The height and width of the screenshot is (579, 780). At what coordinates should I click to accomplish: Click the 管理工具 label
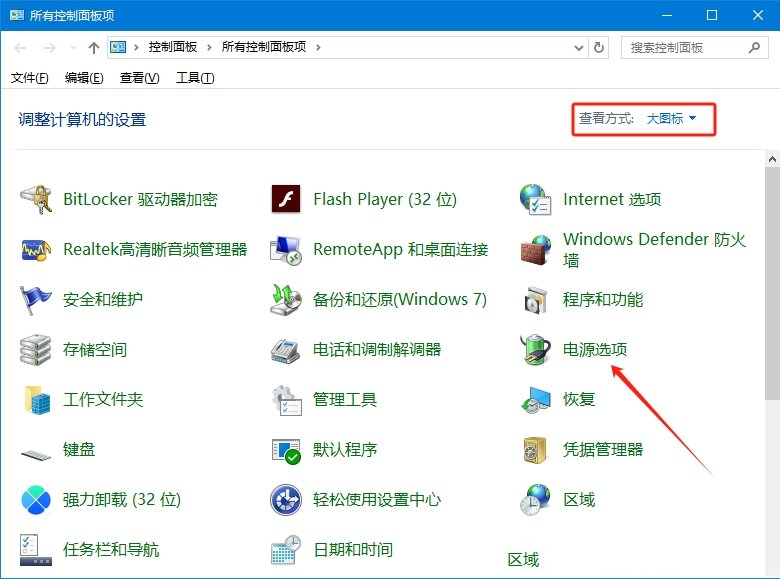point(345,399)
